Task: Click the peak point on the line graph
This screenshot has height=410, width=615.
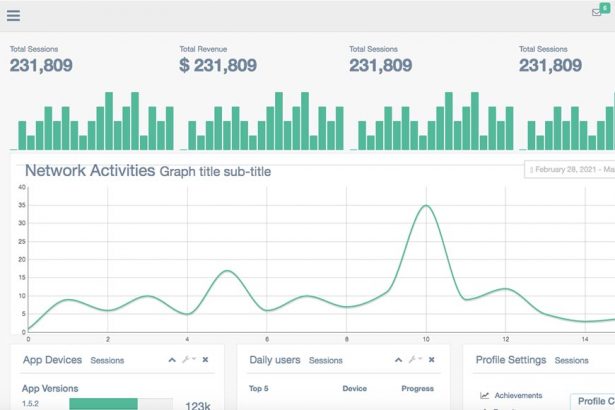Action: pyautogui.click(x=427, y=206)
